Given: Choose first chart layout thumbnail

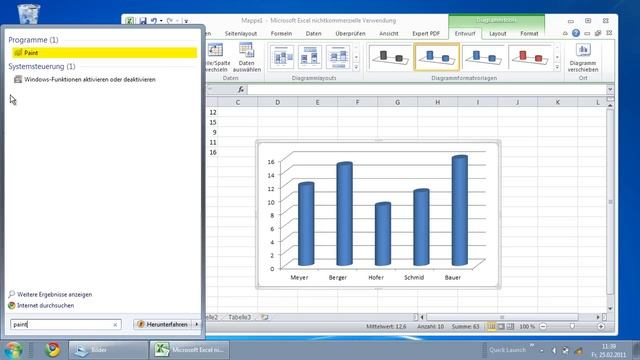Looking at the screenshot, I should [x=282, y=56].
